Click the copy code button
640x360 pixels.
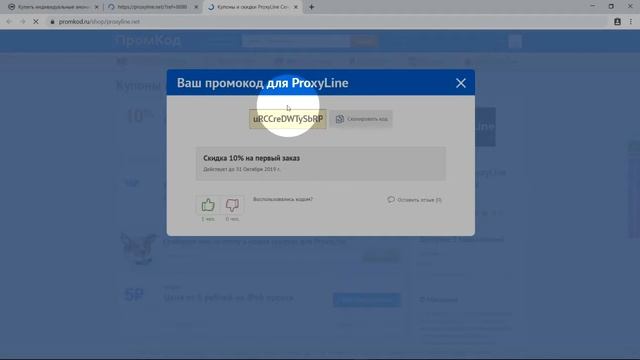coord(361,119)
